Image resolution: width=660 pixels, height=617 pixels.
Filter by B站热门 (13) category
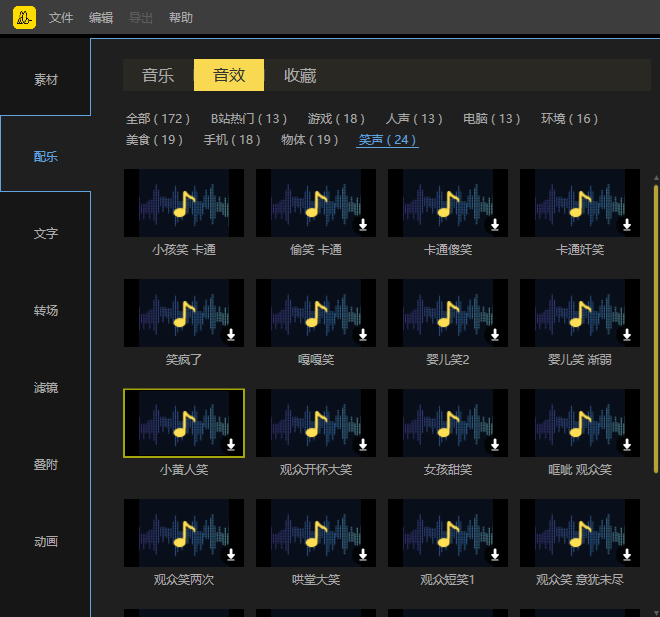point(249,119)
